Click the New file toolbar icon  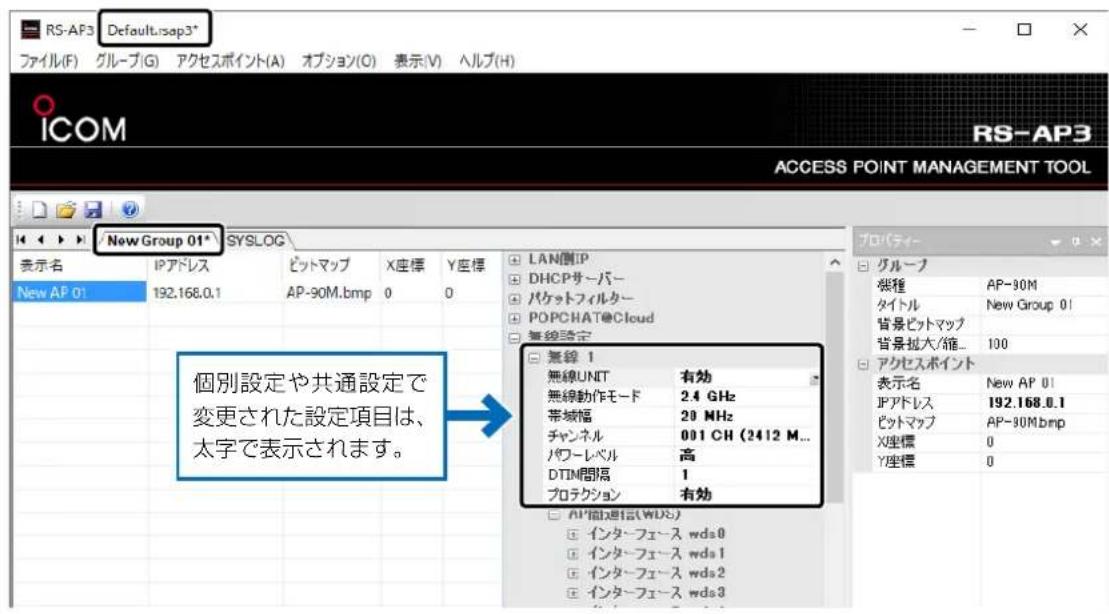40,209
